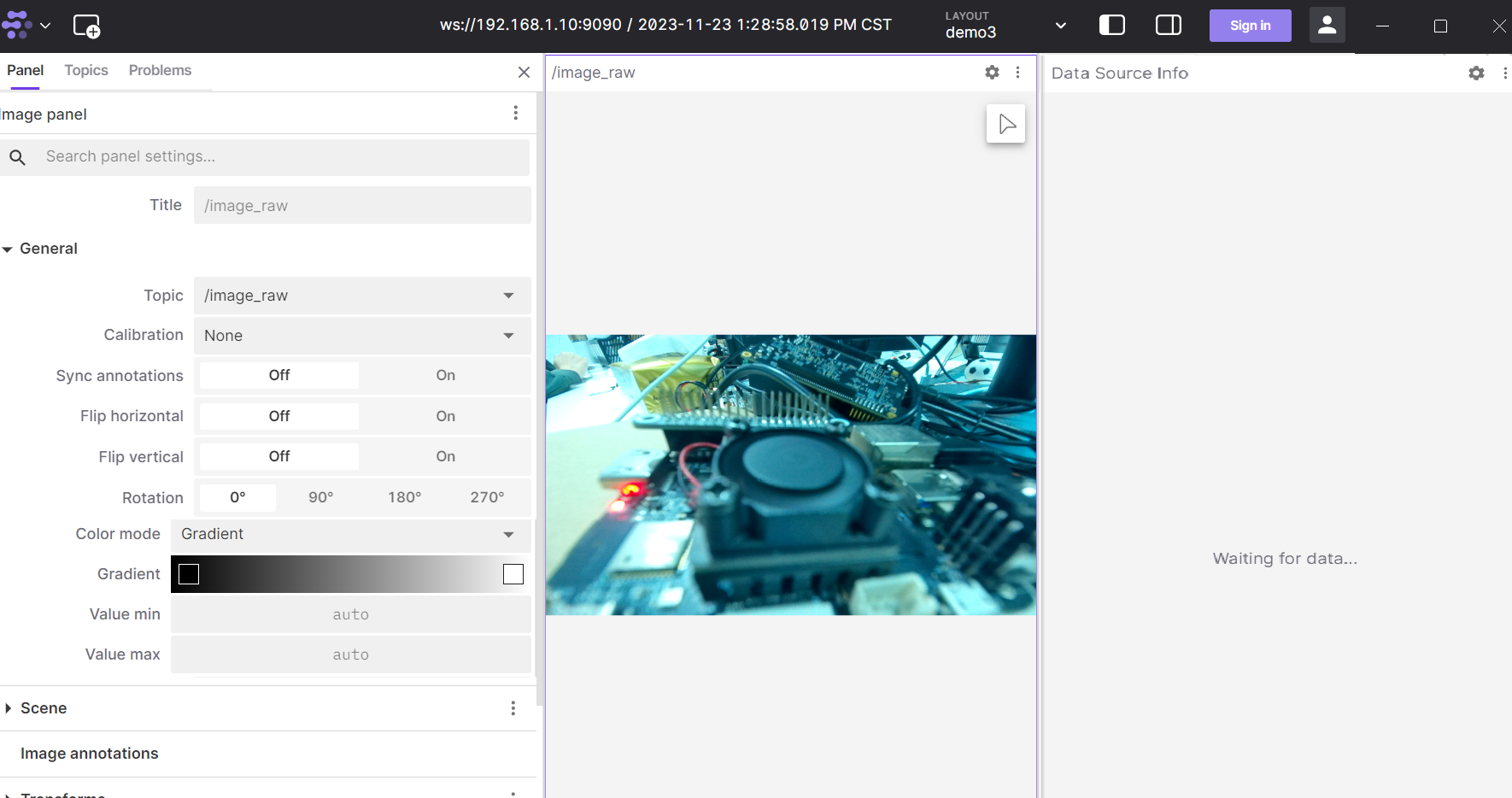Image resolution: width=1512 pixels, height=798 pixels.
Task: Open the Topic dropdown
Action: [x=362, y=296]
